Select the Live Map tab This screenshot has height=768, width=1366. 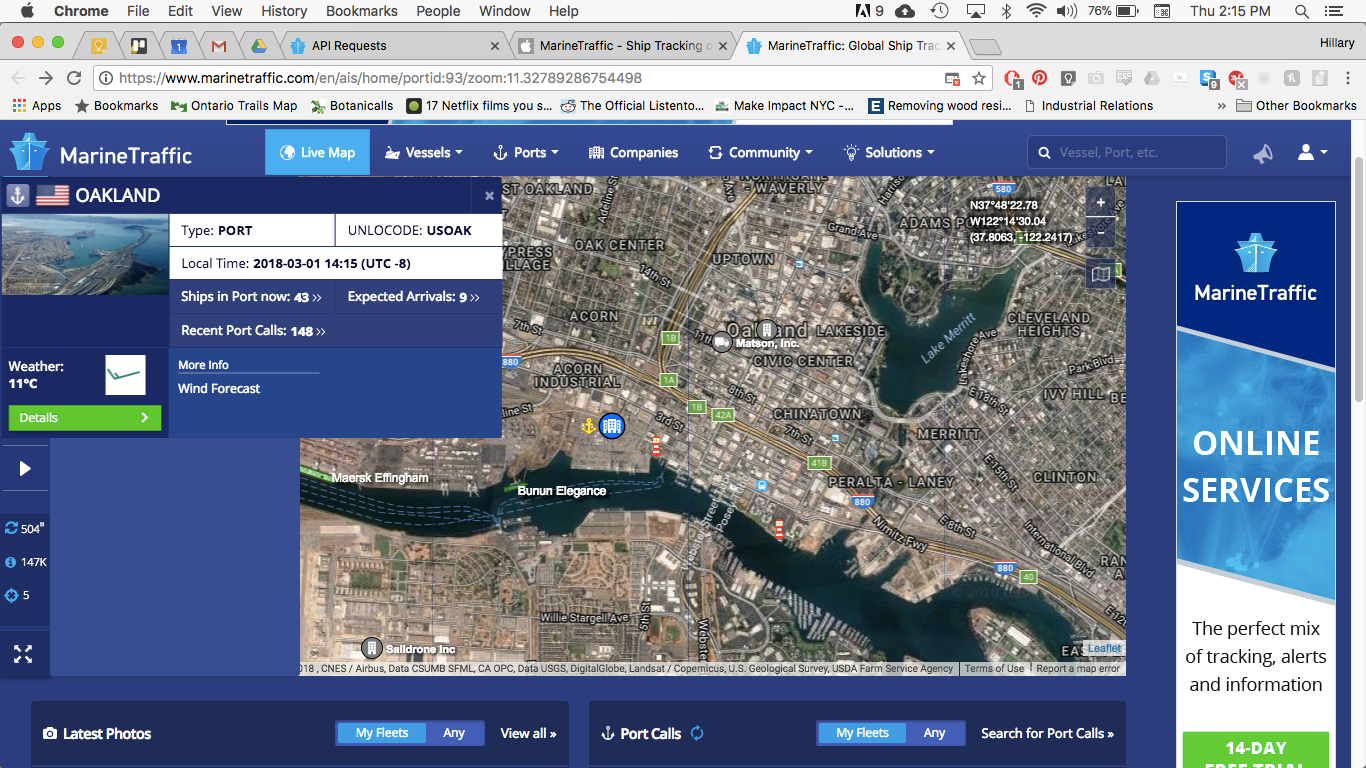coord(317,152)
